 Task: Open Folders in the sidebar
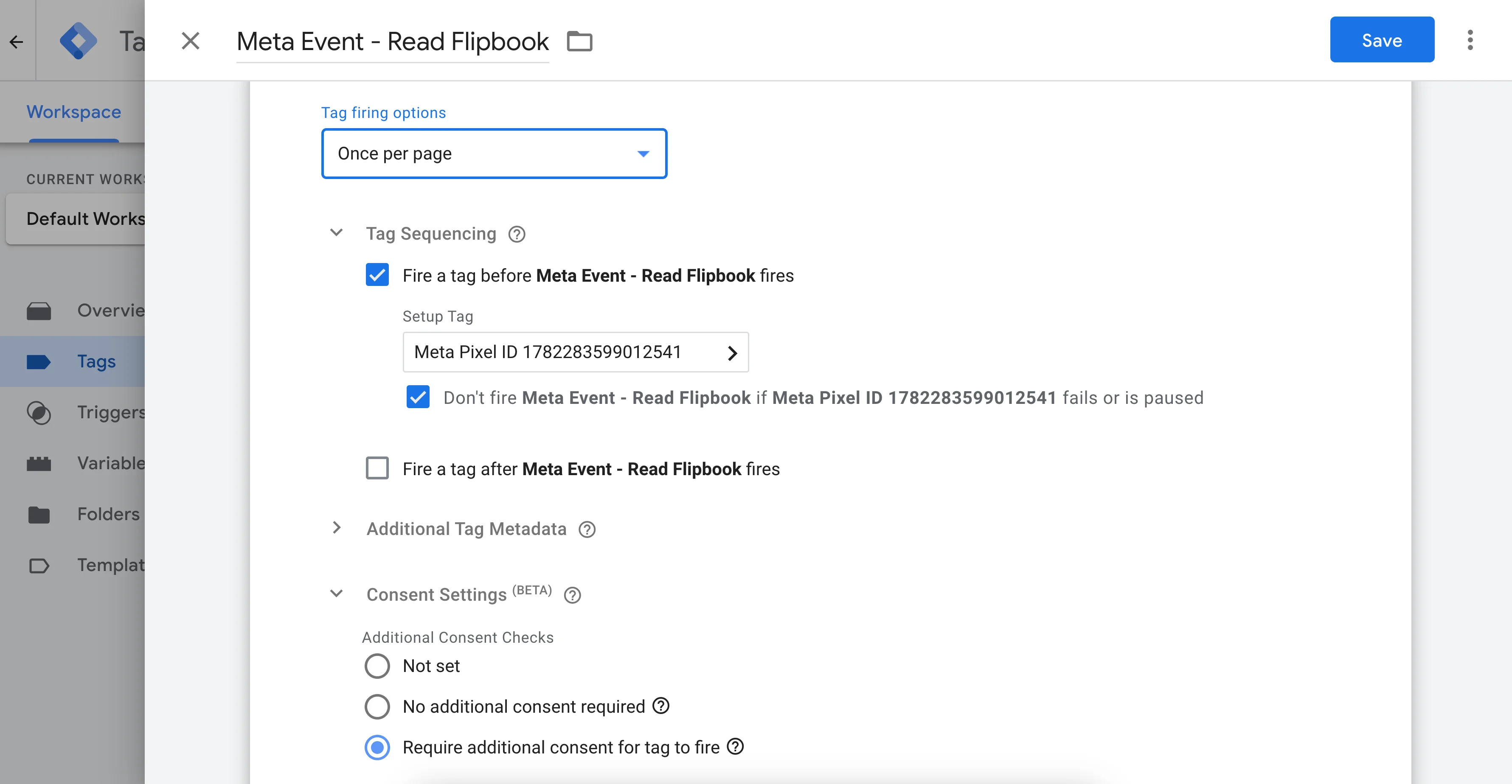tap(73, 514)
